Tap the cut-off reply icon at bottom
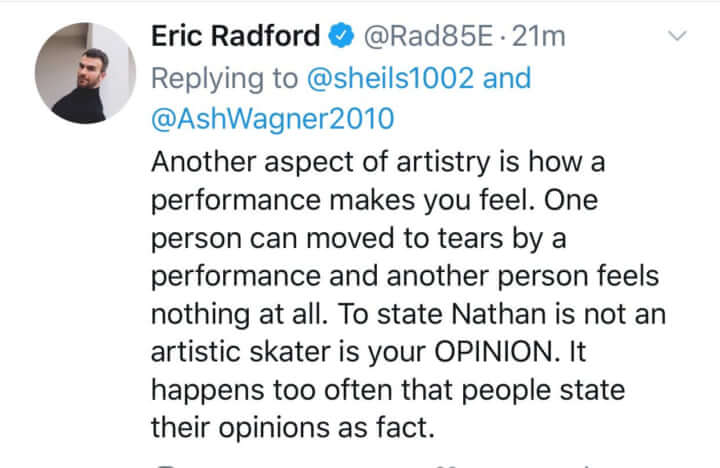This screenshot has width=720, height=468. 166,464
